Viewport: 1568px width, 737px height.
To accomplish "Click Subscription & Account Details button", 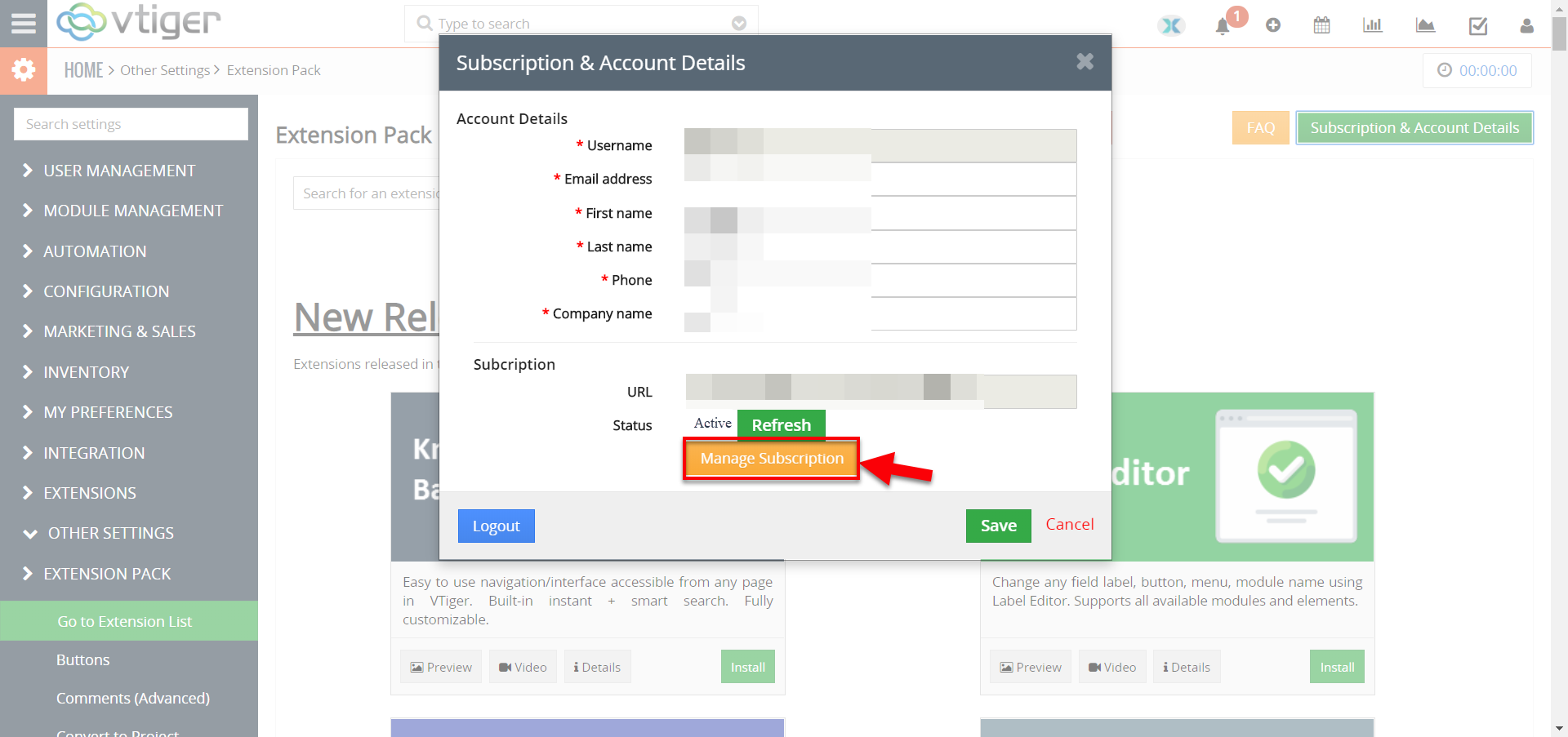I will click(x=1414, y=127).
